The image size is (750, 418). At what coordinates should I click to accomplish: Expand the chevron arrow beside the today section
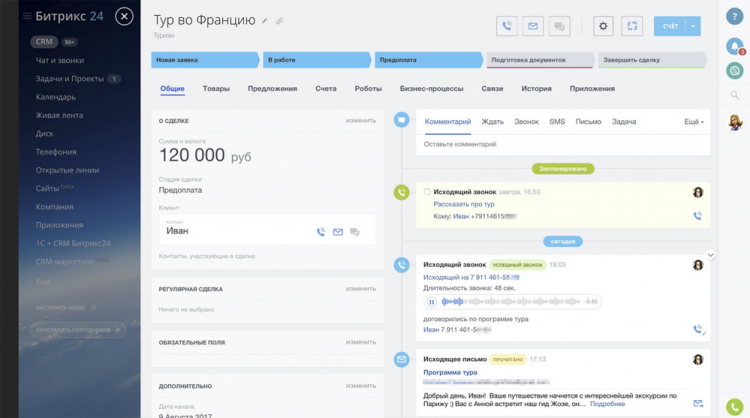[710, 255]
